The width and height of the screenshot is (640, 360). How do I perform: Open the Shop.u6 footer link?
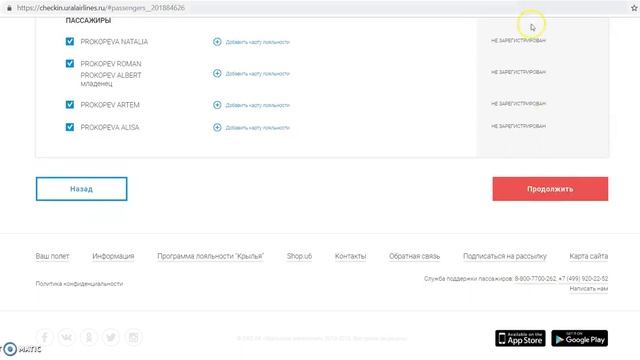pos(299,256)
